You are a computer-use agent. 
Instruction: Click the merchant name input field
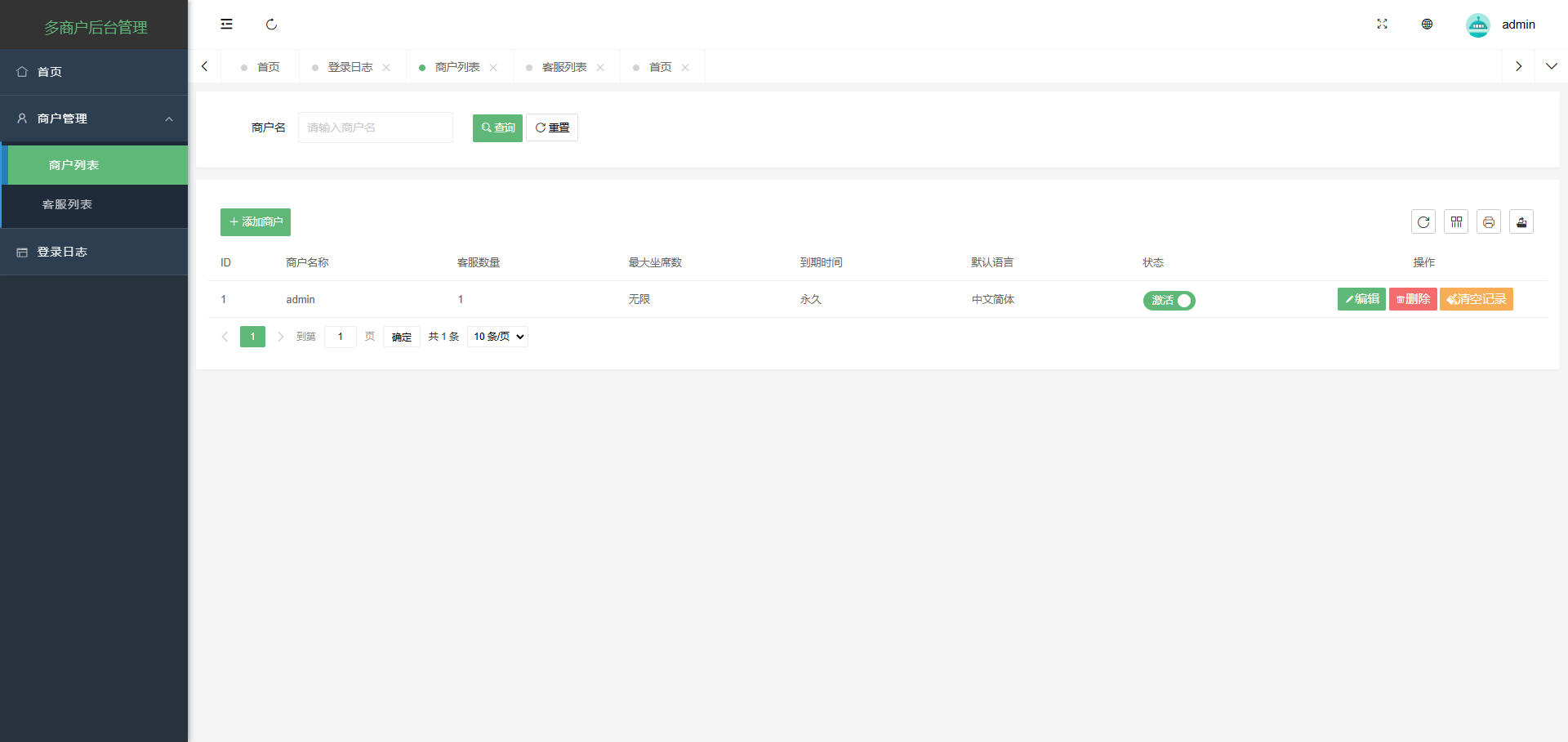[375, 127]
